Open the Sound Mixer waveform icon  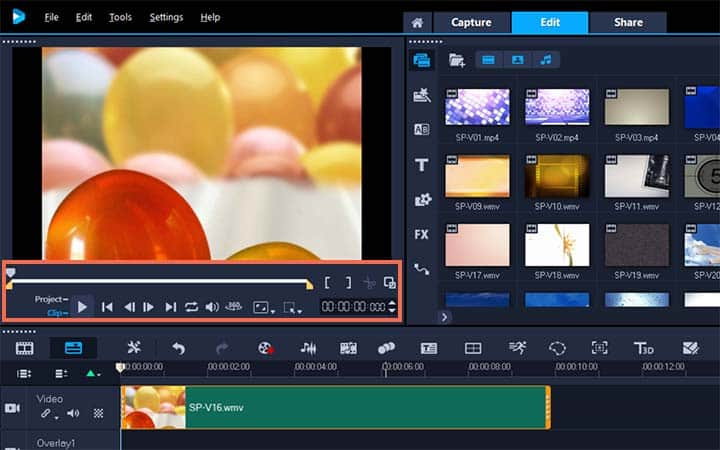[x=309, y=348]
